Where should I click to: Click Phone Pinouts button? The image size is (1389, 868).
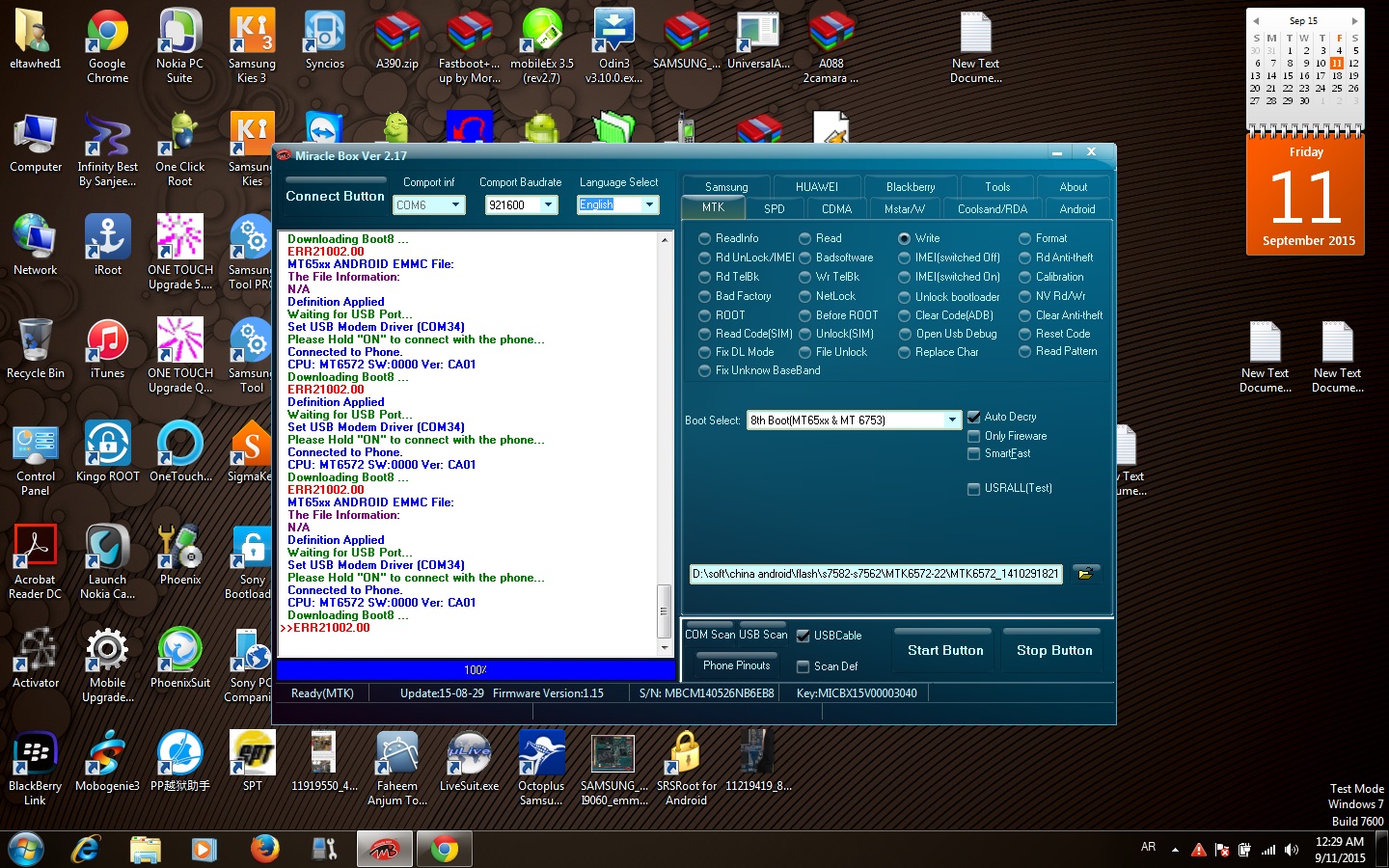point(737,665)
